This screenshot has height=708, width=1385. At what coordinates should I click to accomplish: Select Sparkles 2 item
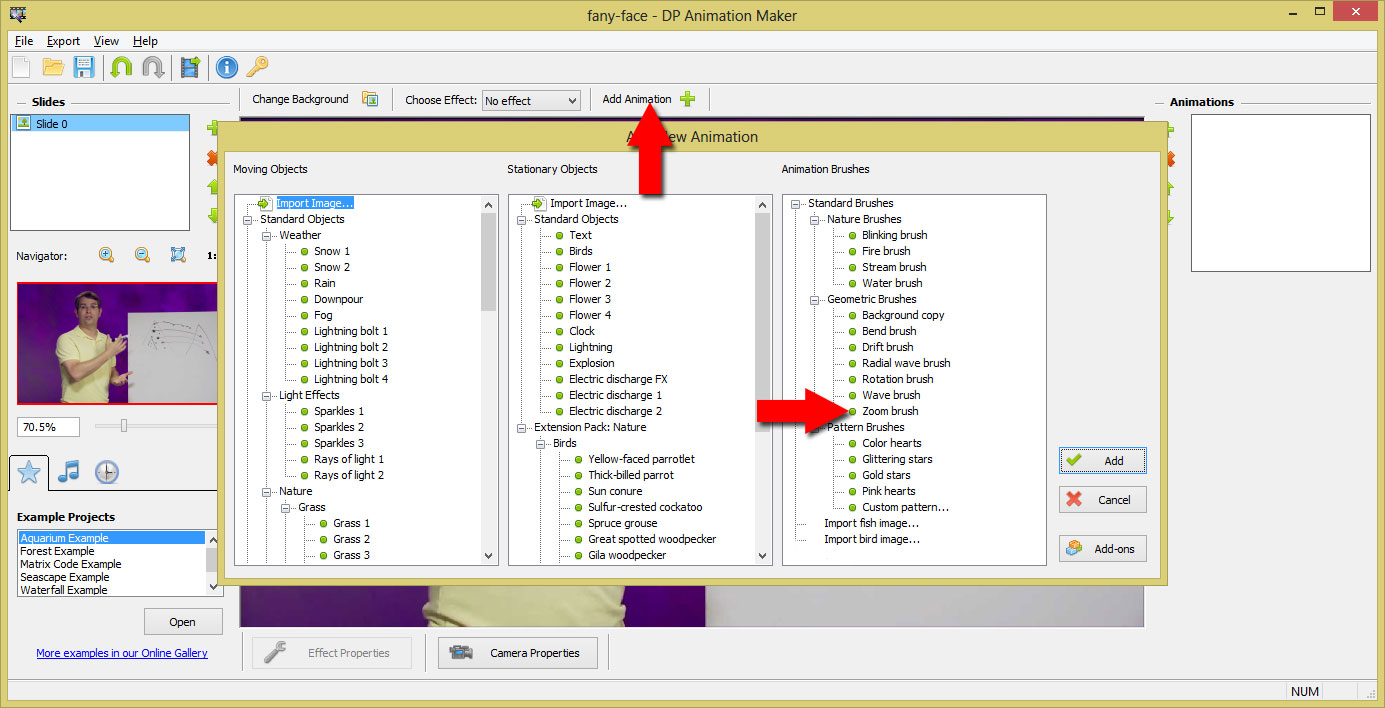click(339, 427)
